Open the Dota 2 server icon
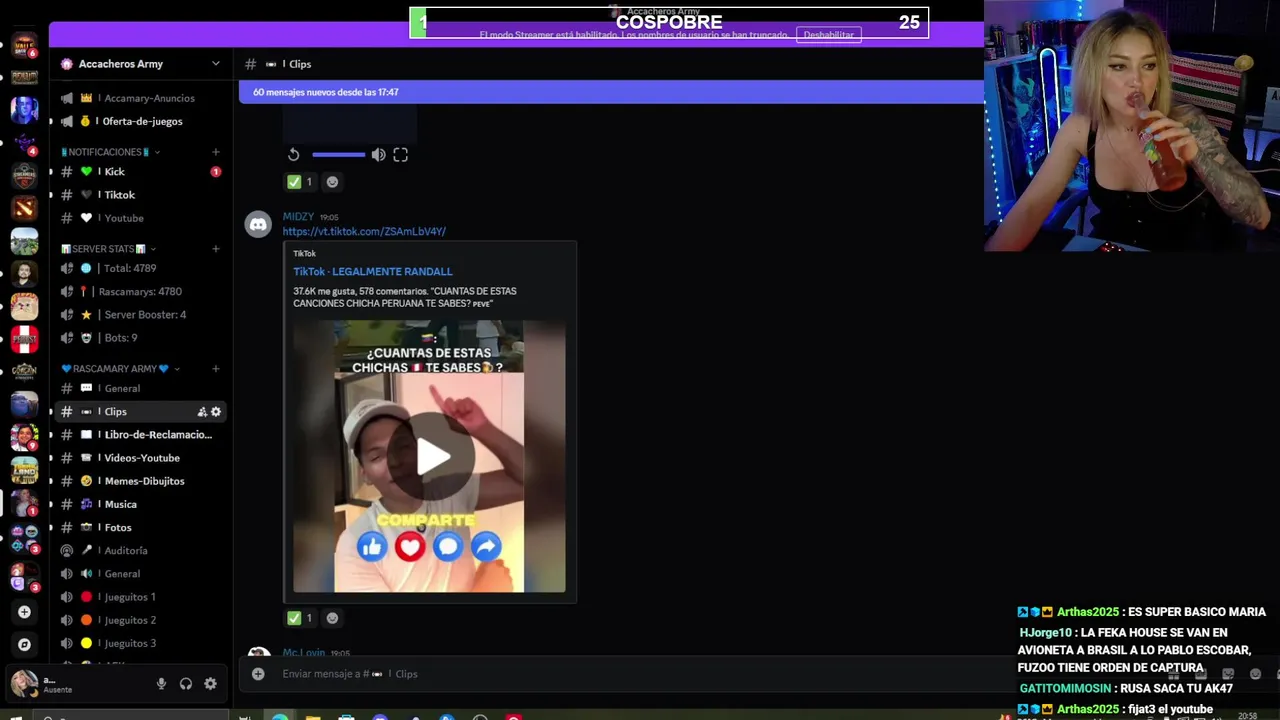1280x720 pixels. 24,207
